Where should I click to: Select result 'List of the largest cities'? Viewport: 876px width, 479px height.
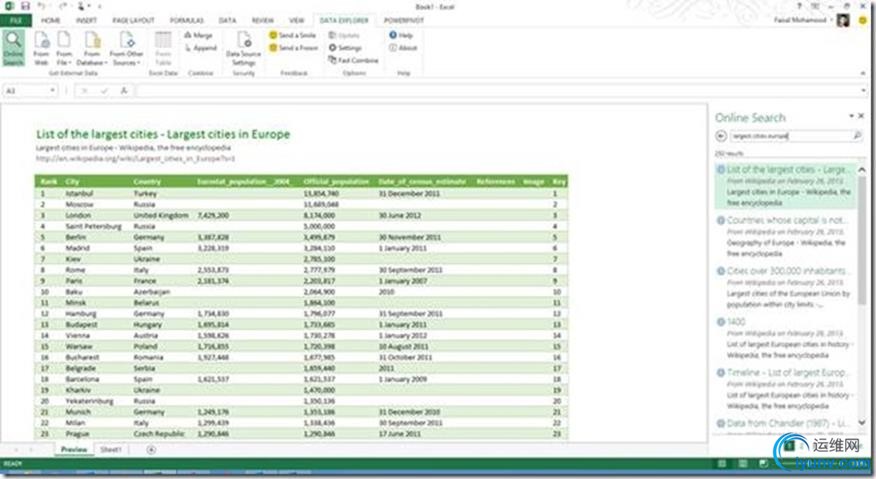pos(784,186)
